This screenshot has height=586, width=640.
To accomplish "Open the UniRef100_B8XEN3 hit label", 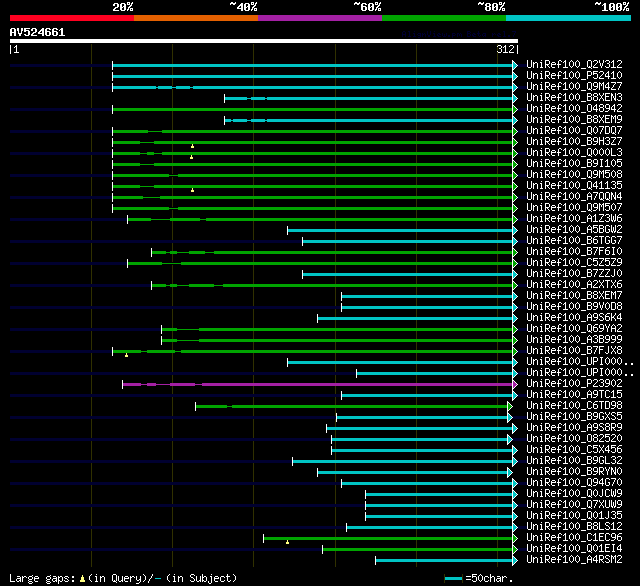I will [x=574, y=97].
